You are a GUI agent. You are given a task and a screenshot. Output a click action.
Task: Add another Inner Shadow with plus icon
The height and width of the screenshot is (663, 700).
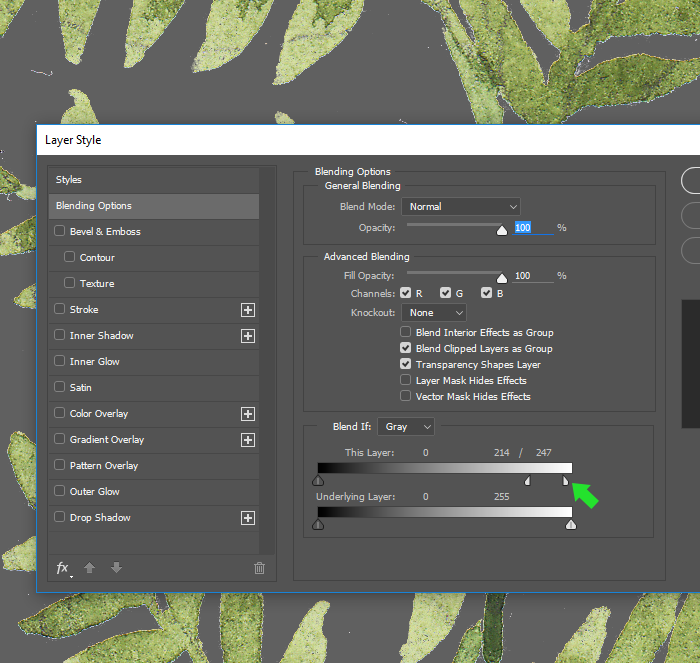(248, 336)
